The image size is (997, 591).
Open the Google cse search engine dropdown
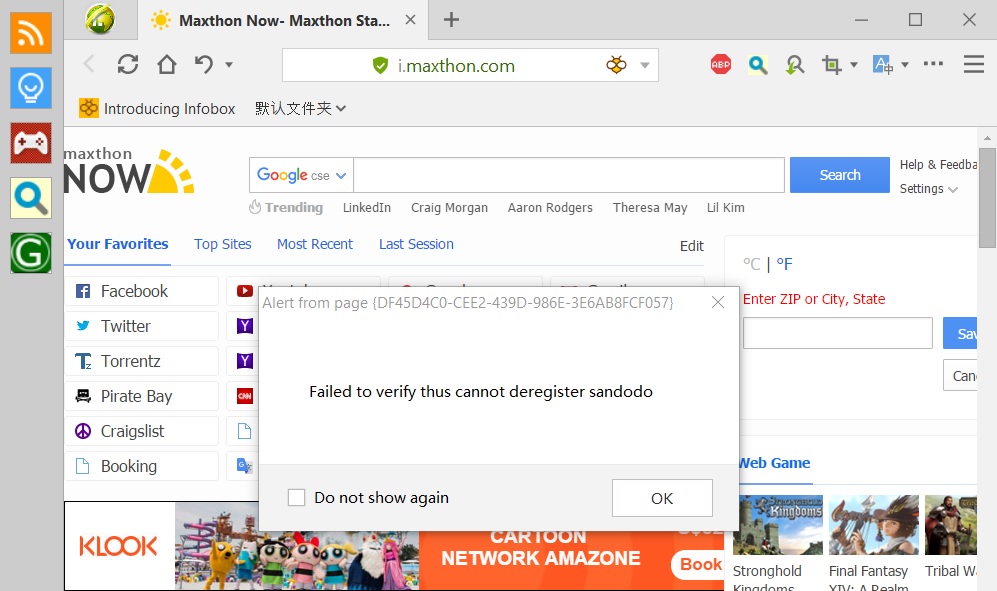301,175
